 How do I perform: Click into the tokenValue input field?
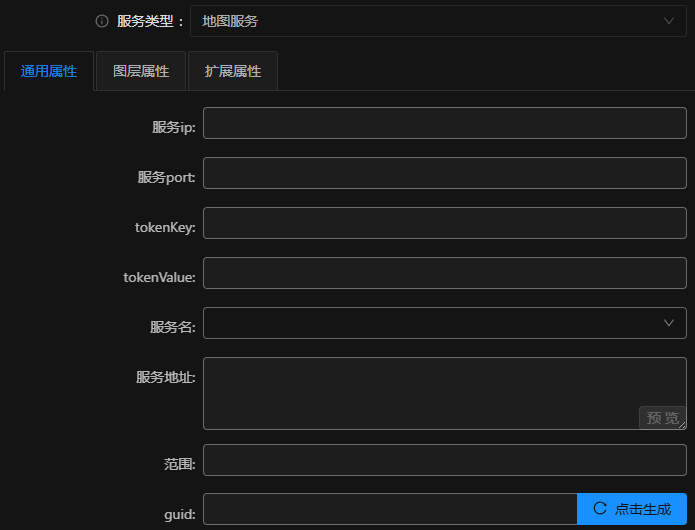click(x=445, y=273)
